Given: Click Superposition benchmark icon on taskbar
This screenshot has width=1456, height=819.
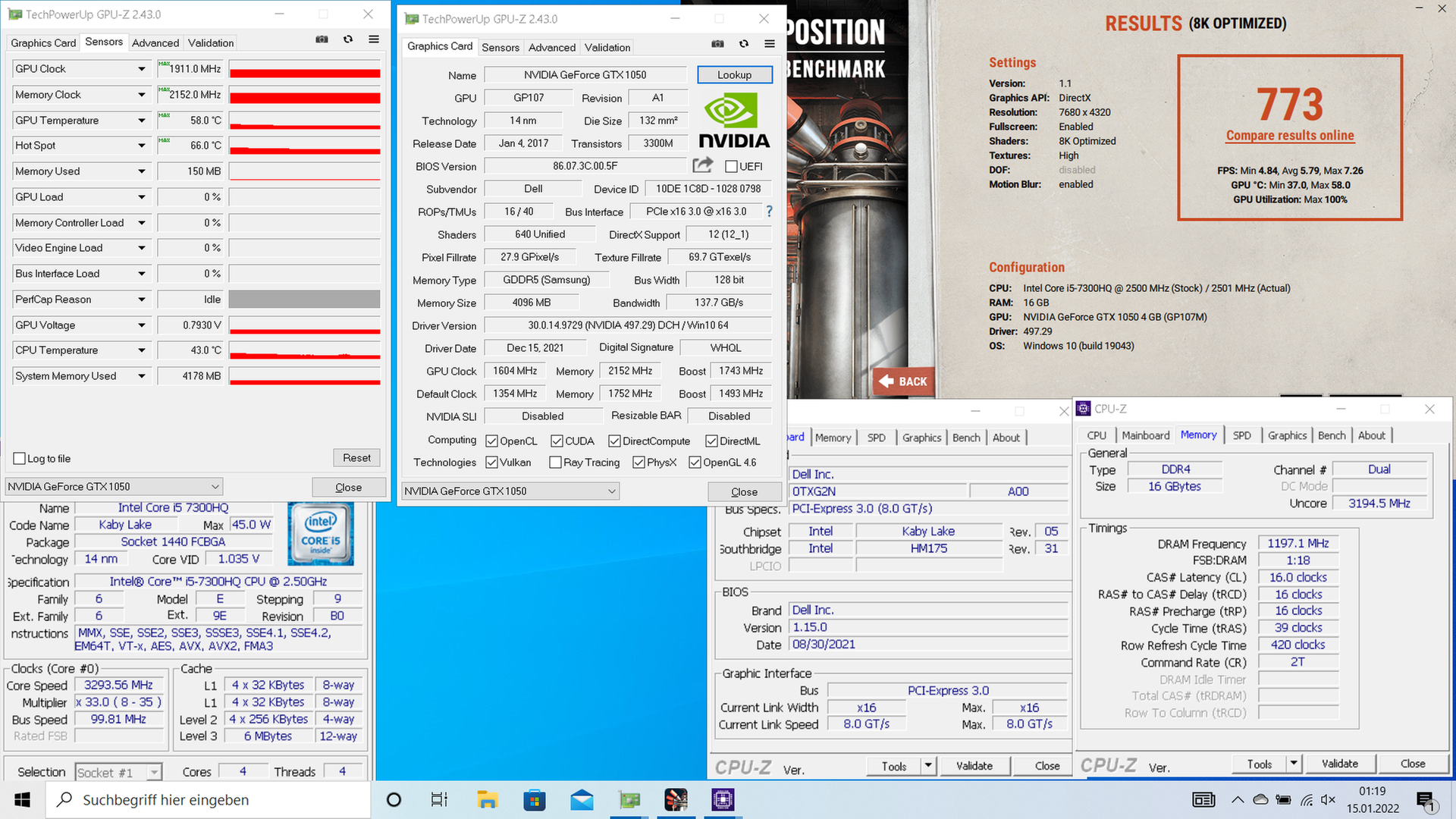Looking at the screenshot, I should (x=676, y=800).
